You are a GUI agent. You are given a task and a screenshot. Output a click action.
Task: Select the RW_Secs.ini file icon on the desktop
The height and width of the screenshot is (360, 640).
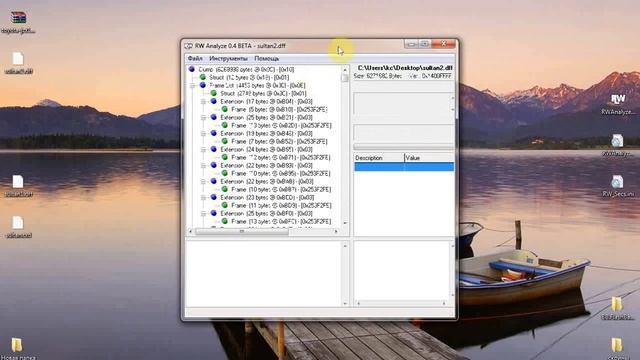click(x=617, y=182)
